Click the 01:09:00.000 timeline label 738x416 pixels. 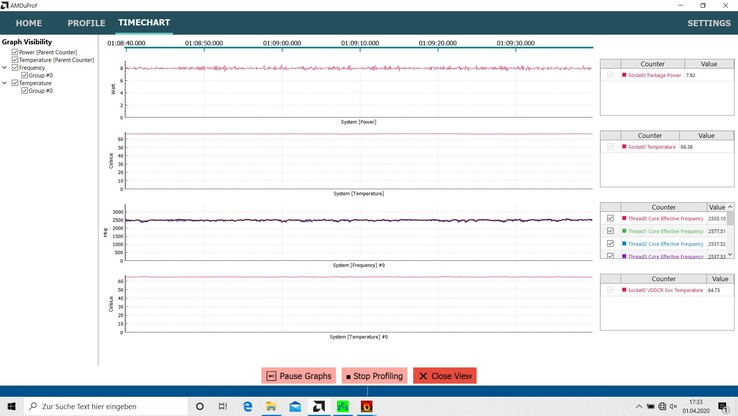pos(282,43)
